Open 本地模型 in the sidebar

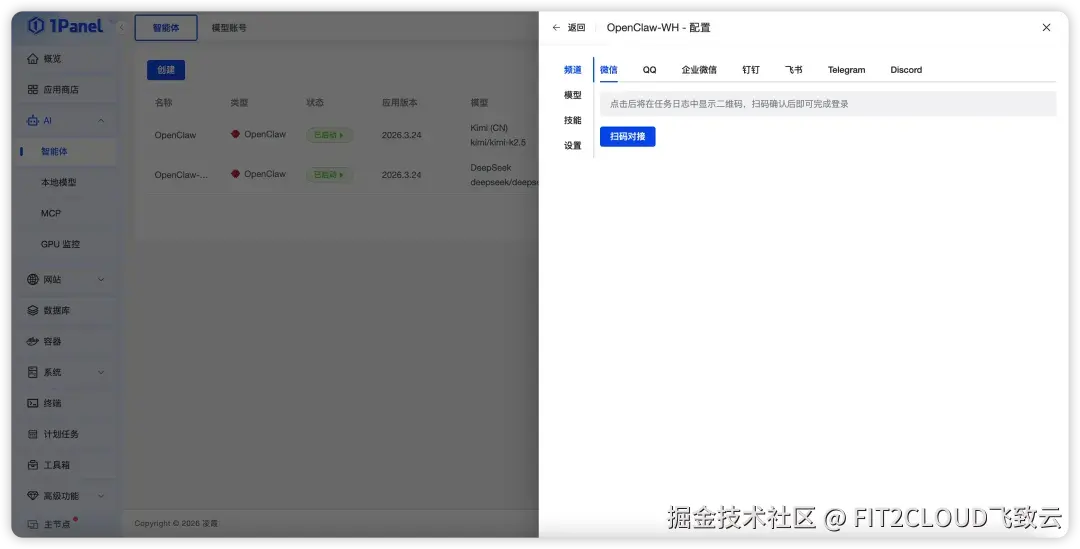(59, 183)
